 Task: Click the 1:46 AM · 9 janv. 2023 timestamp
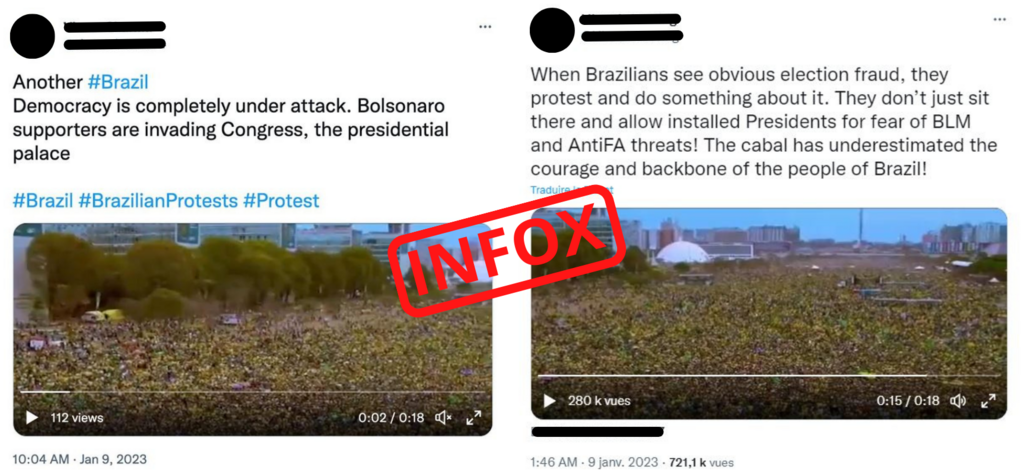click(593, 462)
